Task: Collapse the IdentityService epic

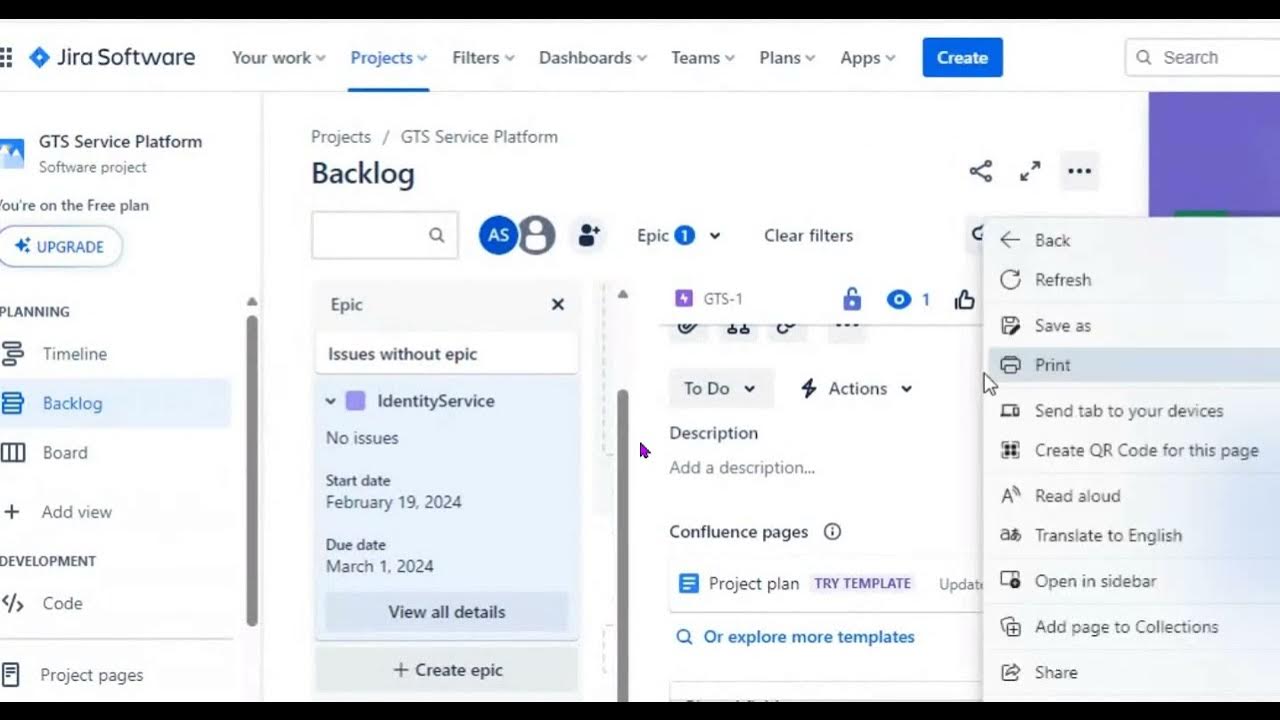Action: pos(330,401)
